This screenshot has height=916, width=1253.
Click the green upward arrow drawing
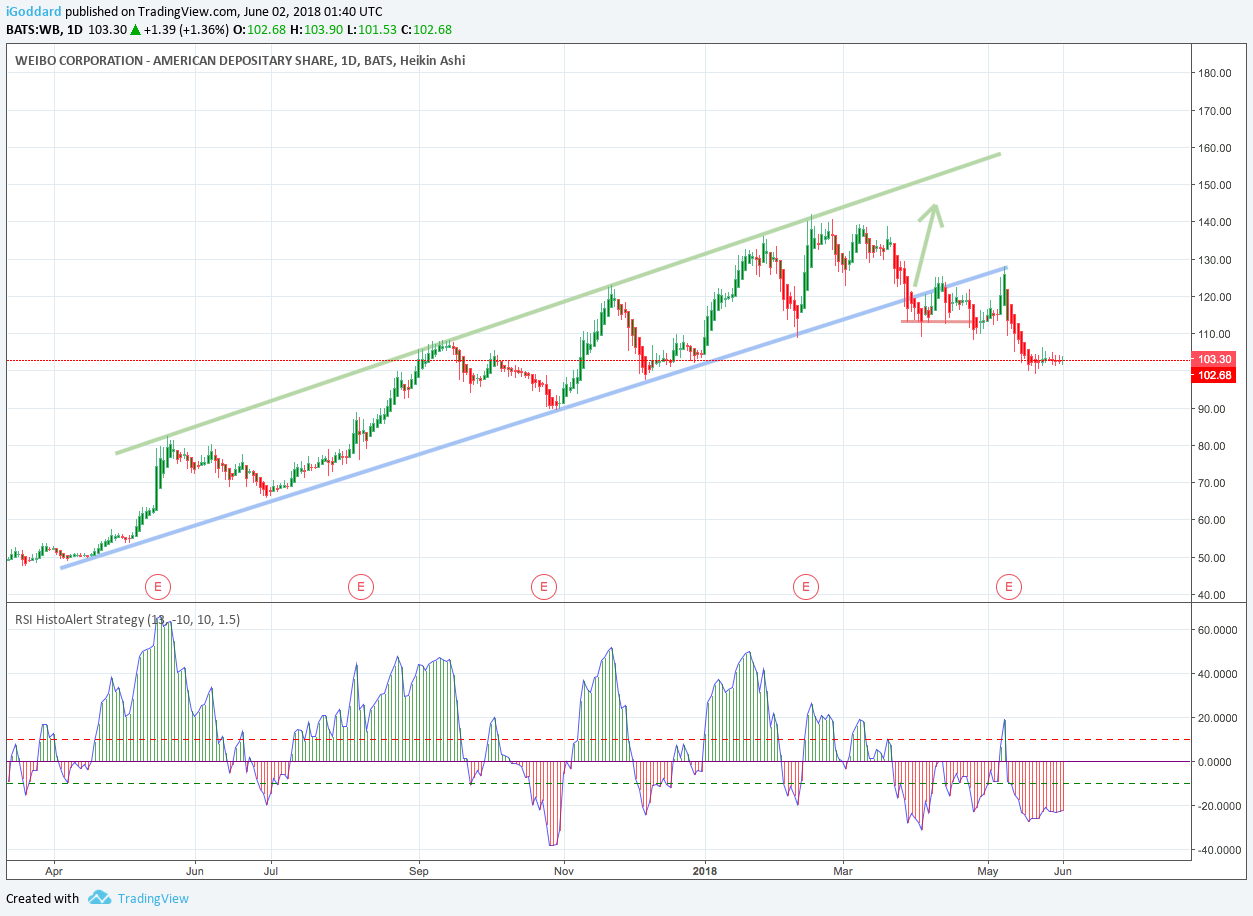coord(927,244)
